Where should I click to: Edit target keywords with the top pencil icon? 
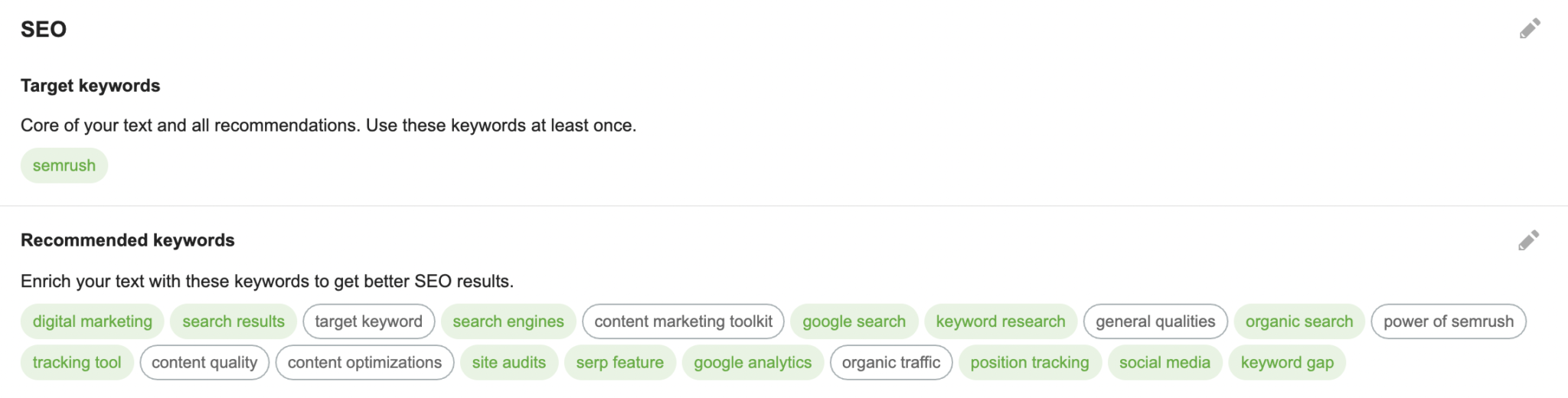[x=1530, y=28]
